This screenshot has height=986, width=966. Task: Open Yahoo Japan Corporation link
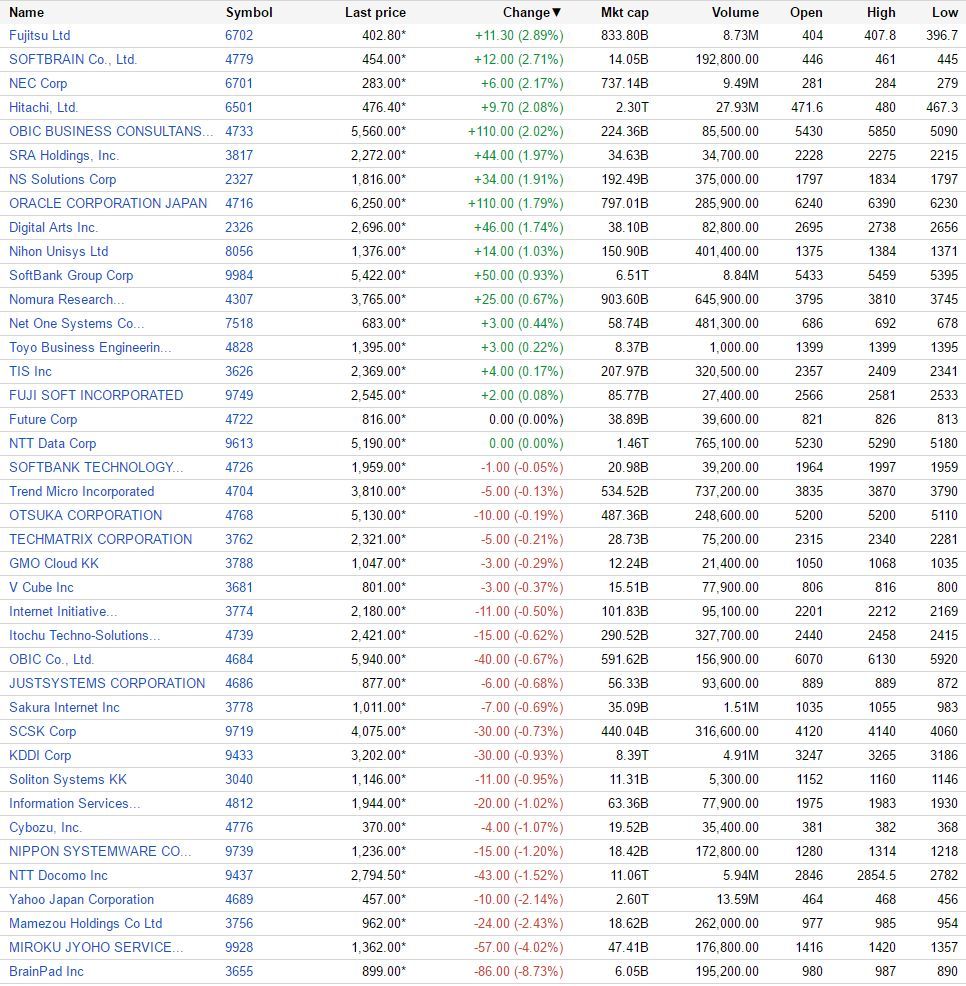pyautogui.click(x=82, y=899)
